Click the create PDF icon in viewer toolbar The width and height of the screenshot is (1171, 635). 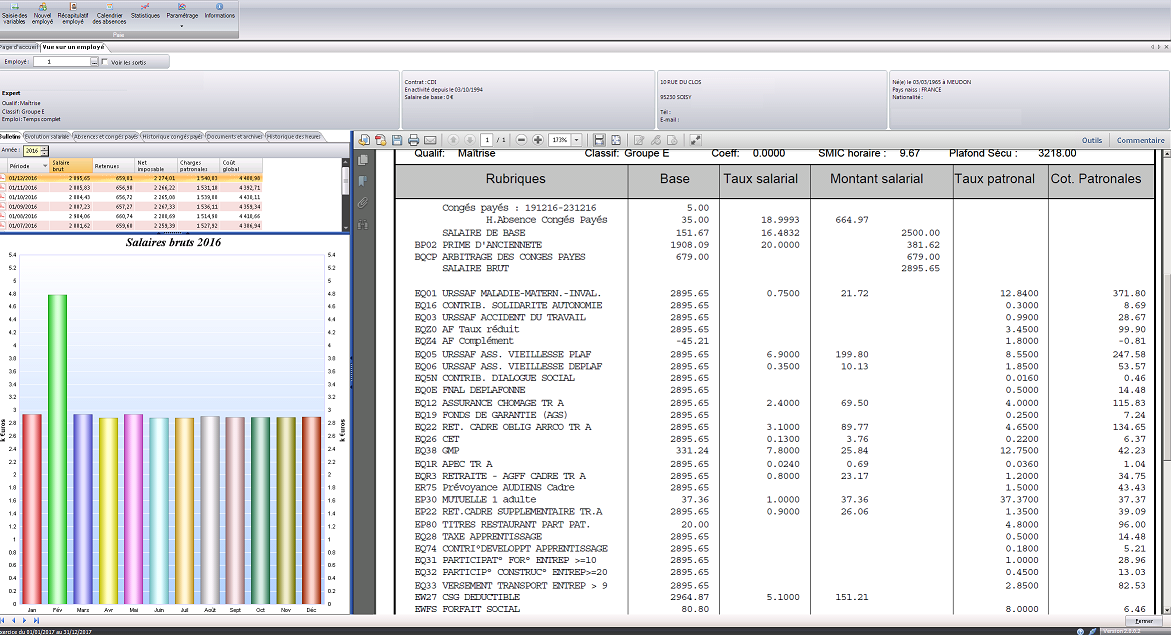[380, 140]
